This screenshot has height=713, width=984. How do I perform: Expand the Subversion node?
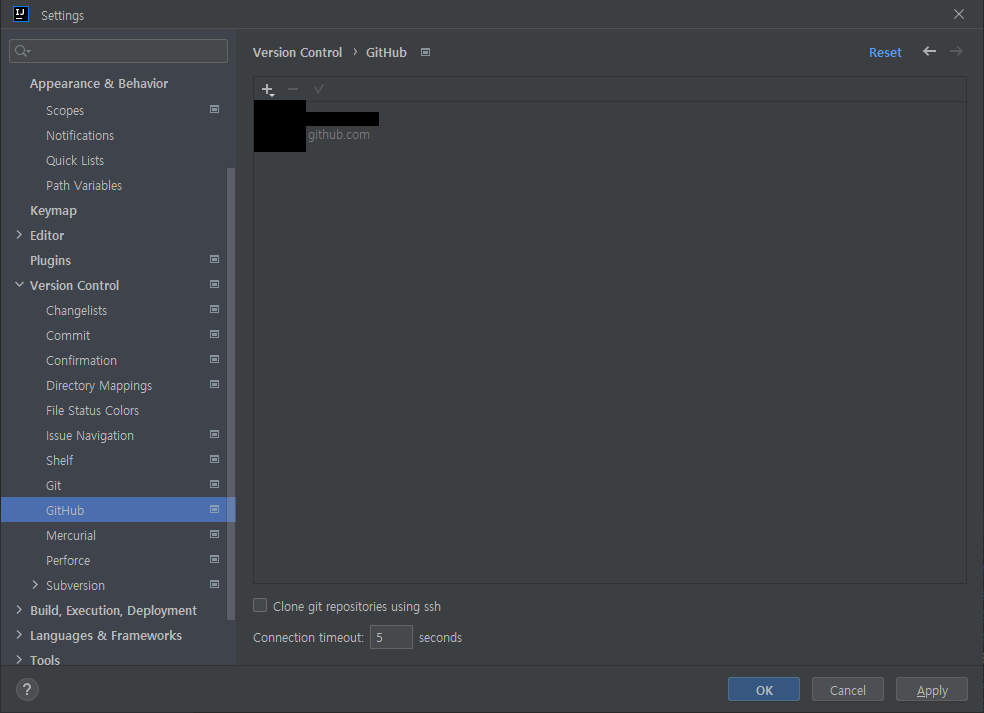(35, 584)
